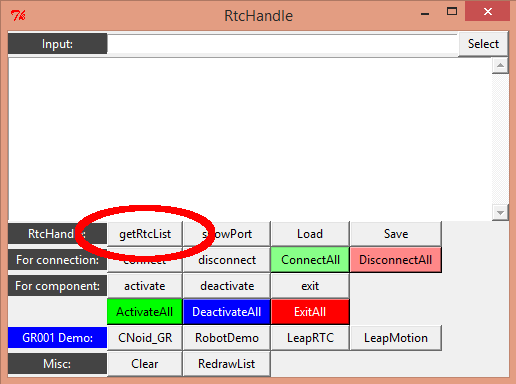Click the 'GR001 Demo:' blue label
This screenshot has width=516, height=384.
[x=57, y=338]
